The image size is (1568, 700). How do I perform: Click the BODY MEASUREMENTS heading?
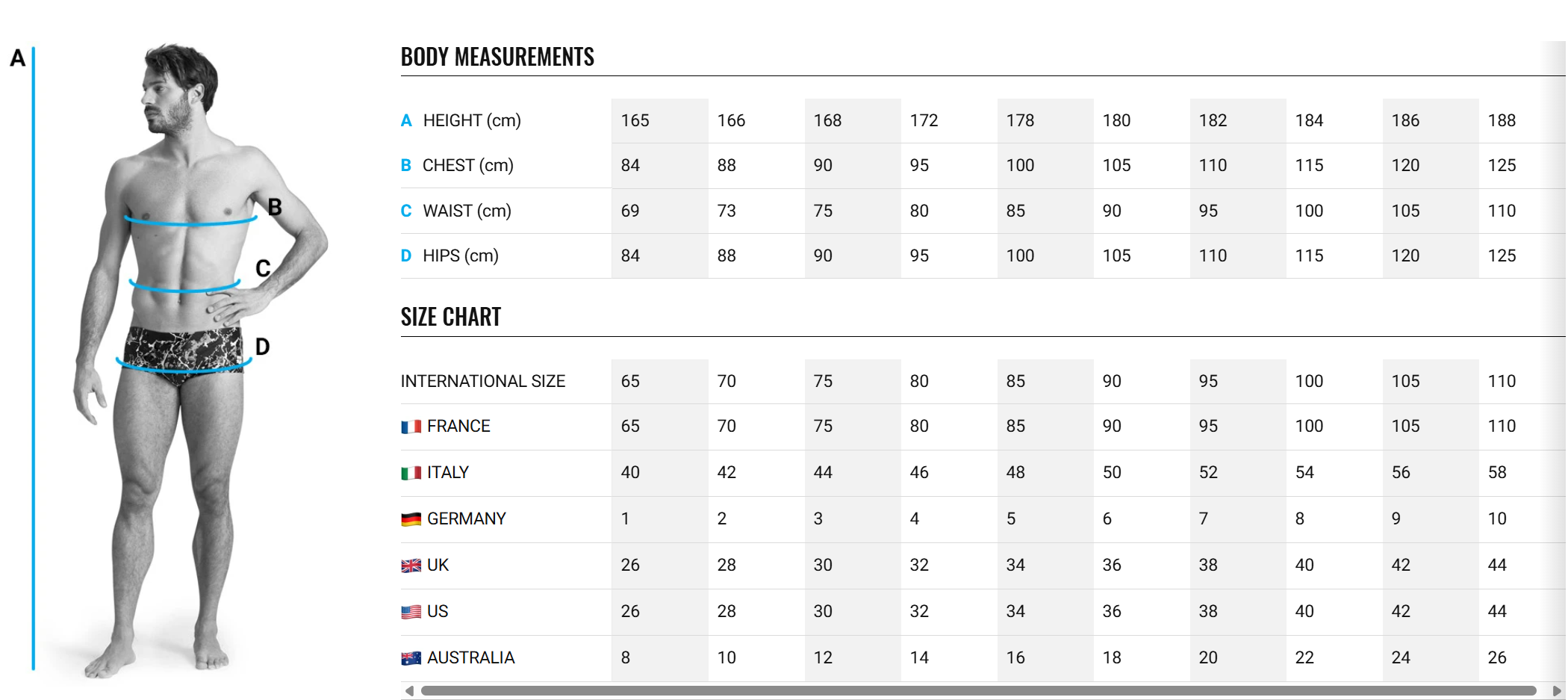(497, 57)
